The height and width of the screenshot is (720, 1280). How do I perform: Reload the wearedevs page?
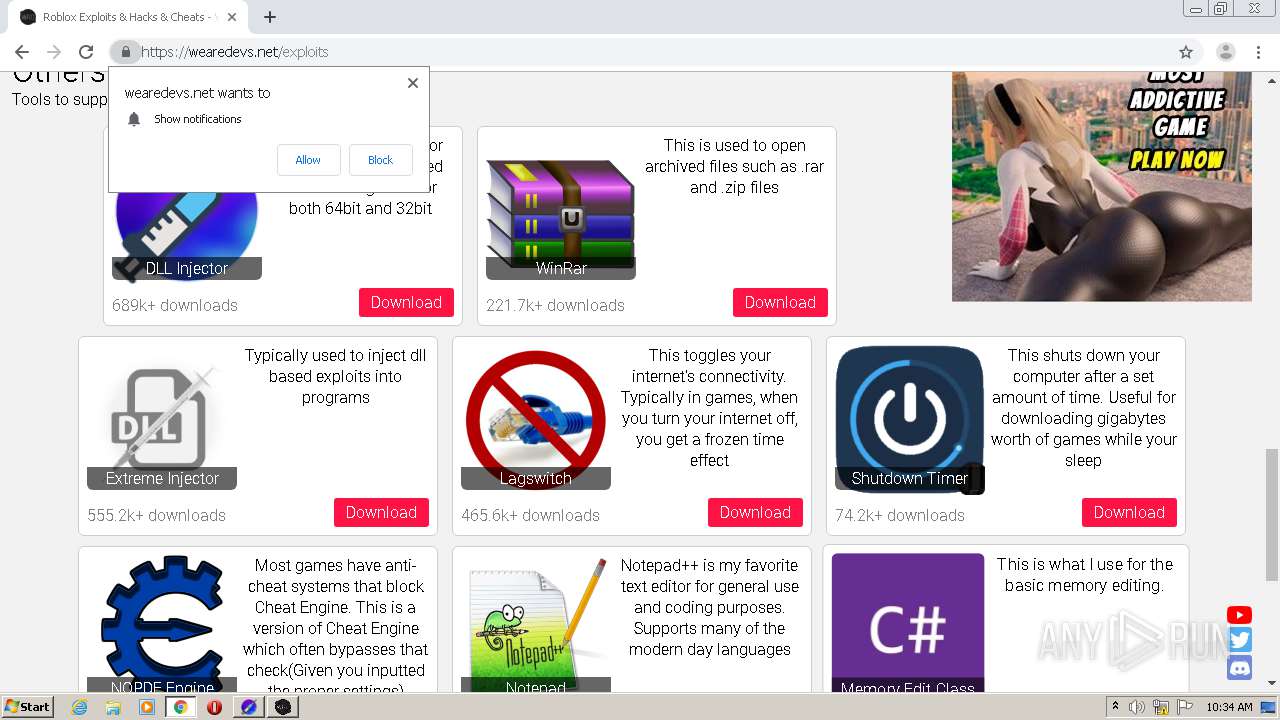pos(86,52)
